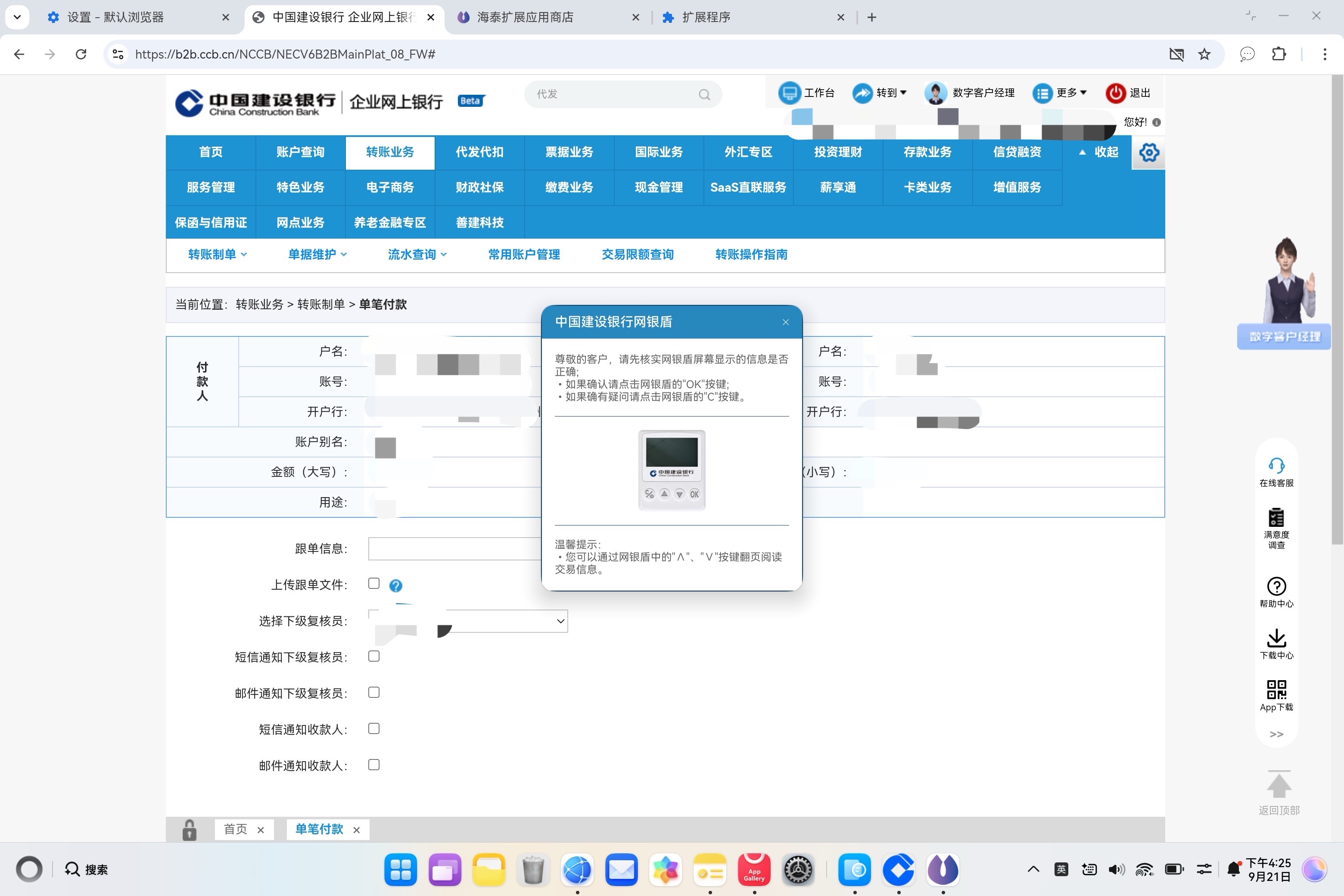Open App Gallery in the taskbar
Viewport: 1344px width, 896px height.
[x=754, y=870]
